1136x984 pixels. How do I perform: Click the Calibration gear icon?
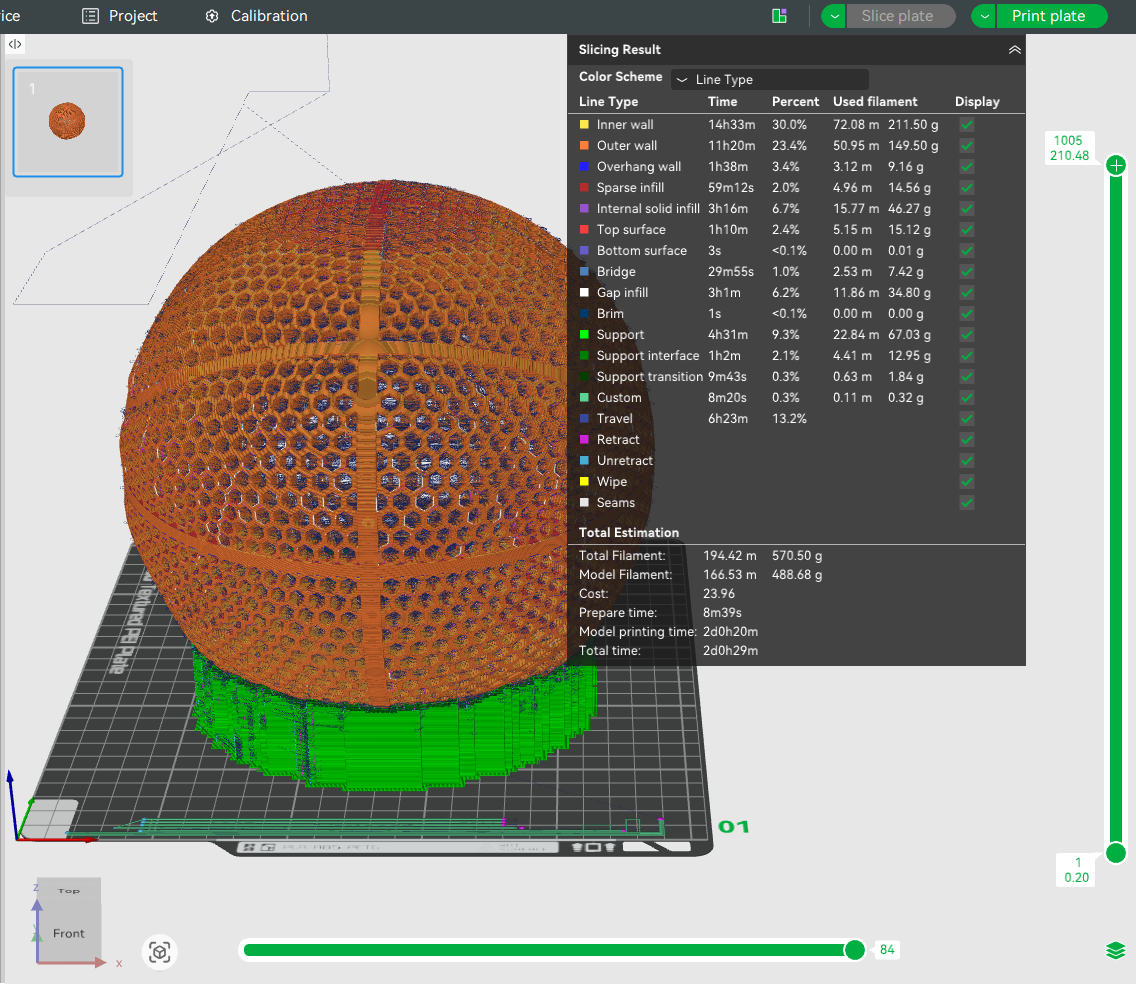[212, 16]
